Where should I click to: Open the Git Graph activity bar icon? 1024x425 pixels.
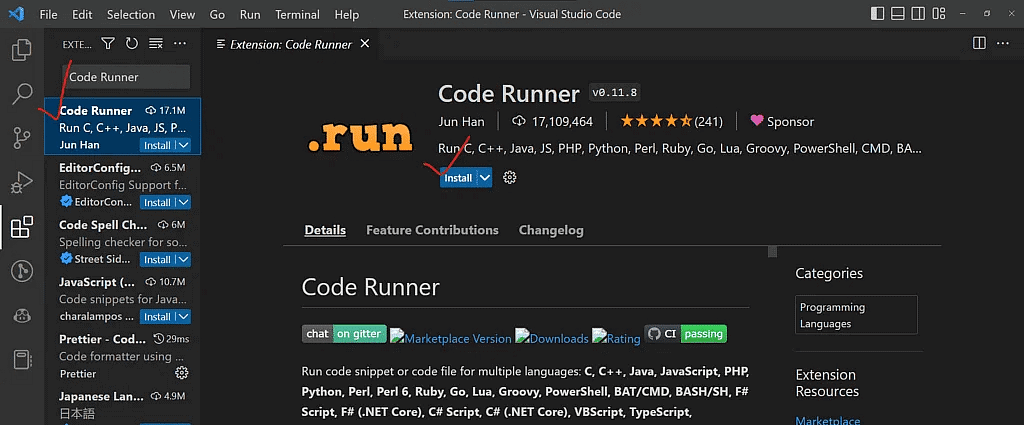22,271
